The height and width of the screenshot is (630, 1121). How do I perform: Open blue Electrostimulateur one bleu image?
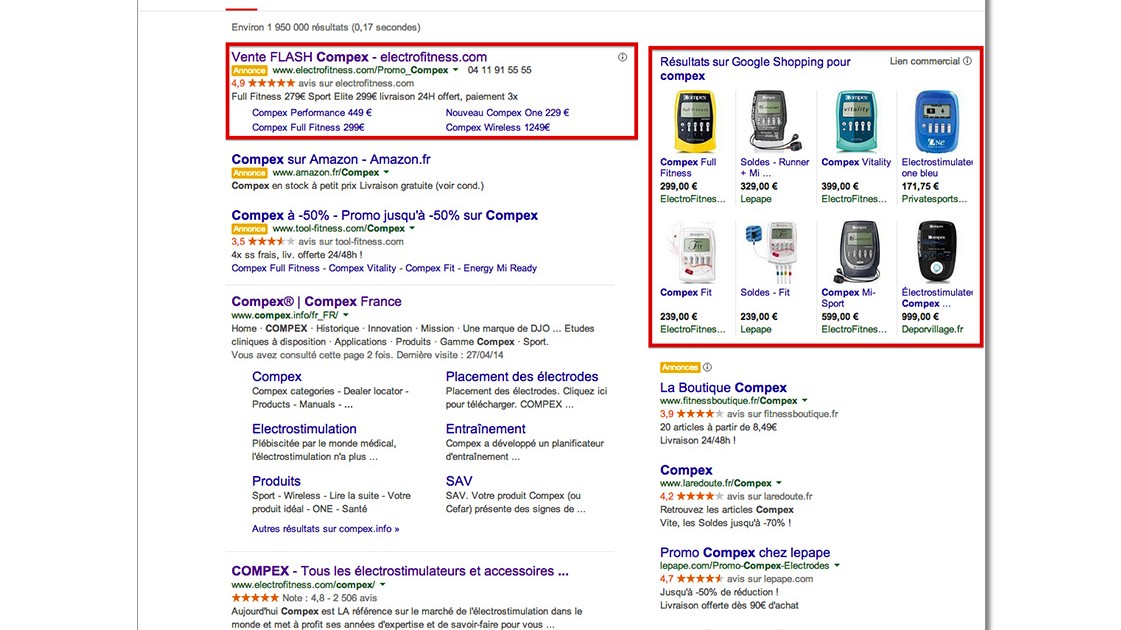coord(936,122)
